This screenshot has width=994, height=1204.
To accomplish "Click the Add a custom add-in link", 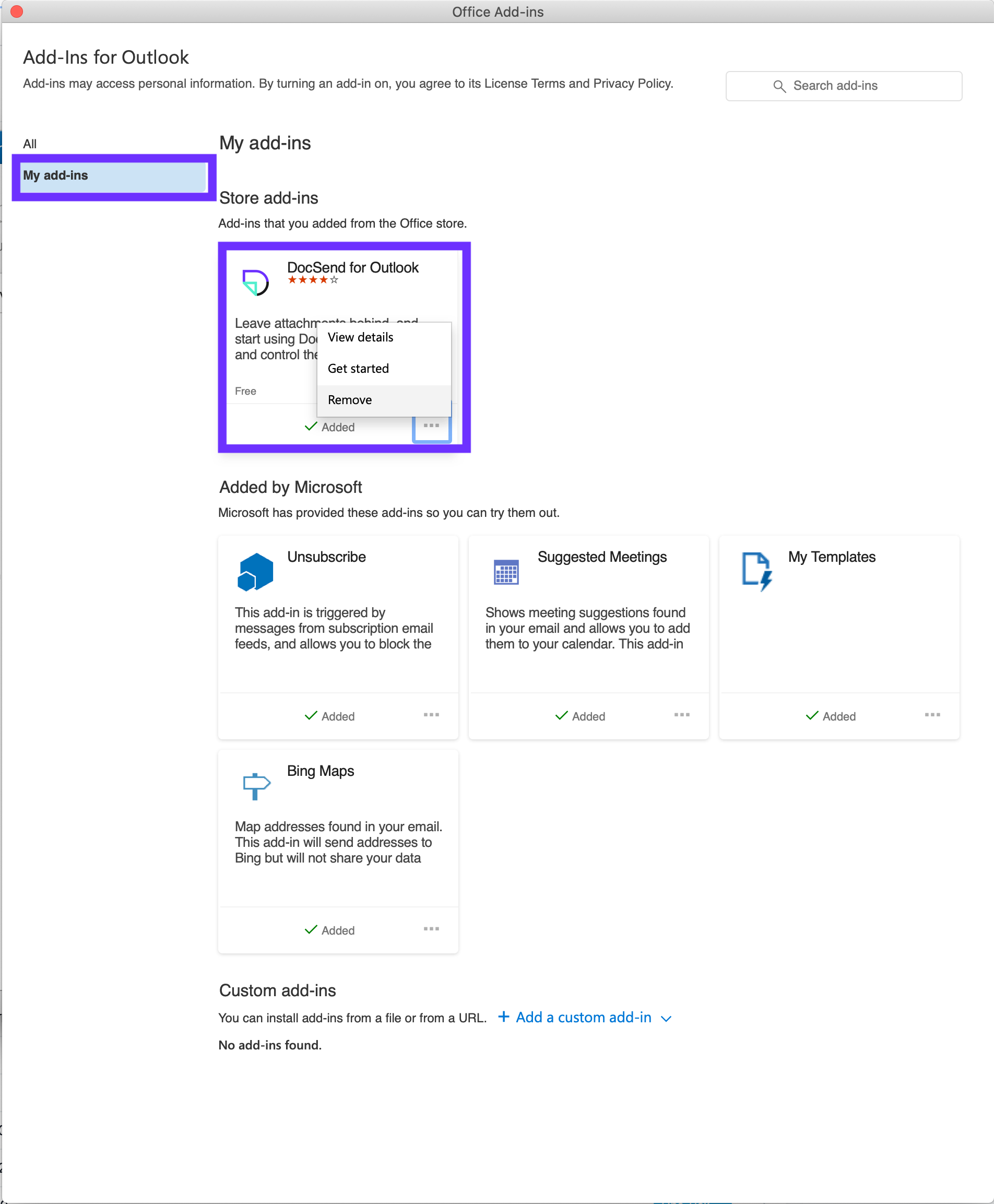I will tap(584, 1018).
